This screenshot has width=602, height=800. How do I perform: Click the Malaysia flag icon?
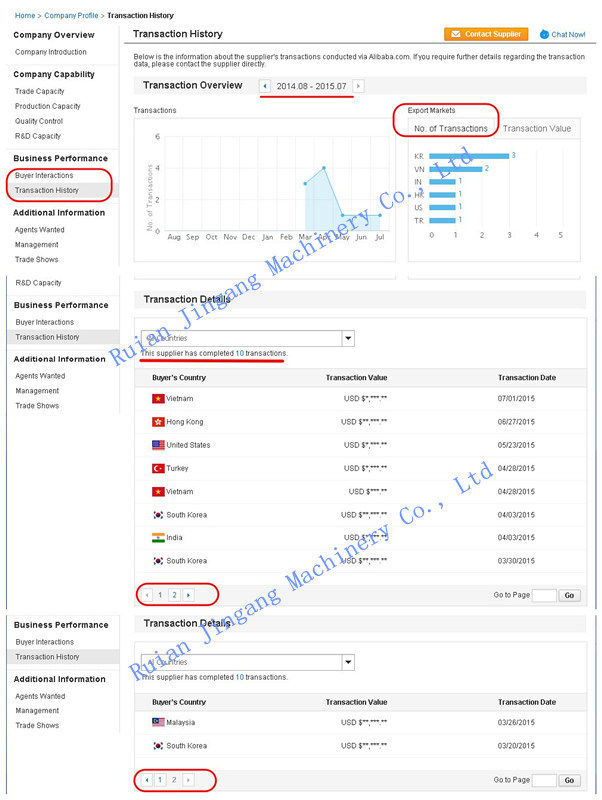click(x=158, y=722)
